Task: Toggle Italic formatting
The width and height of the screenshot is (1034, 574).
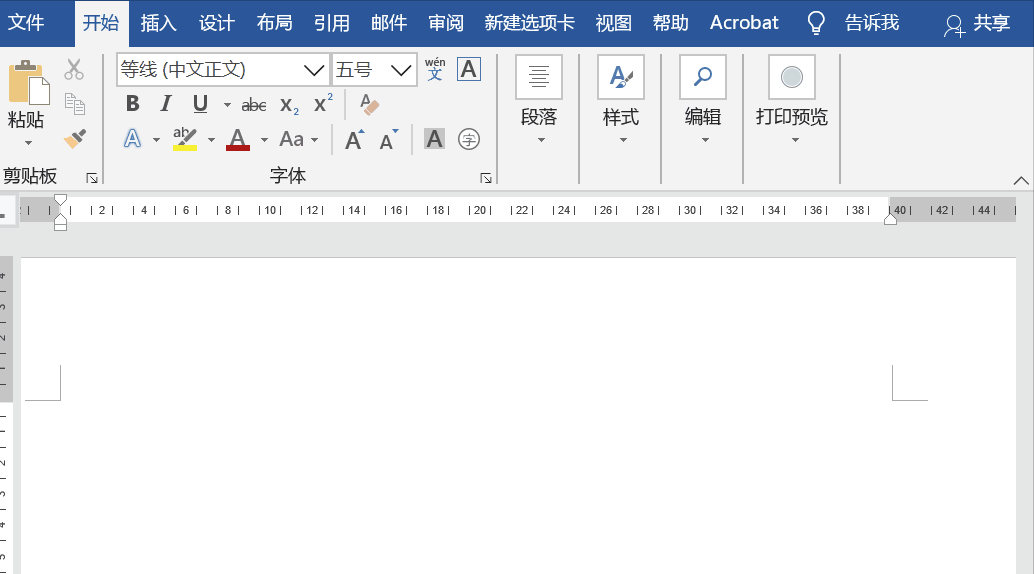Action: (166, 104)
